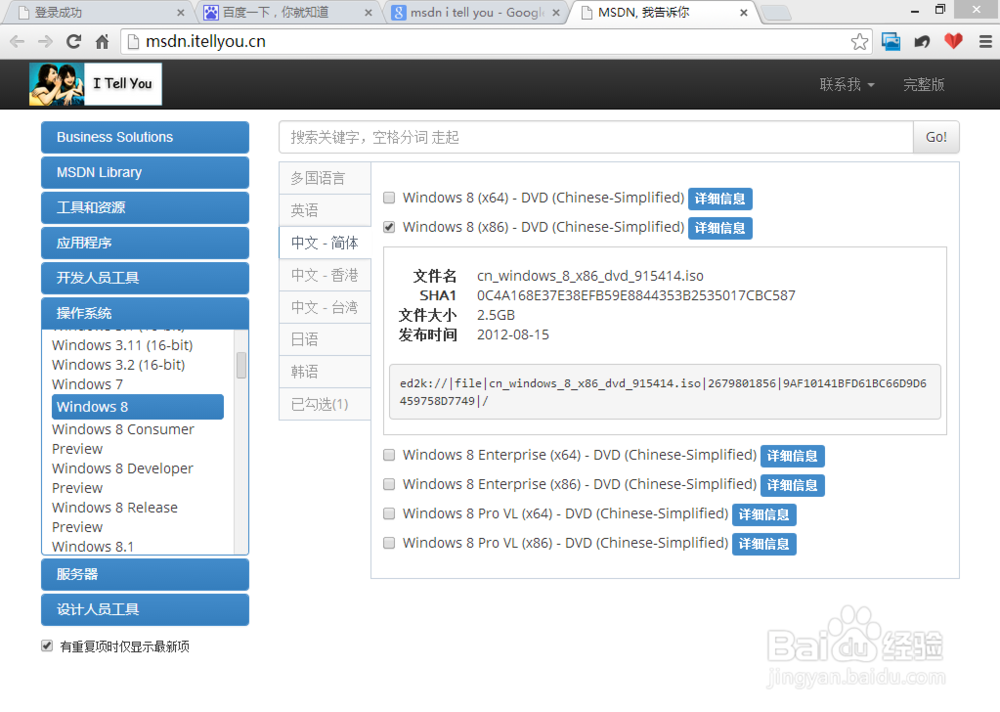Toggle 有重复项时仅显示最新项 checkbox
This screenshot has height=712, width=1000.
(47, 646)
